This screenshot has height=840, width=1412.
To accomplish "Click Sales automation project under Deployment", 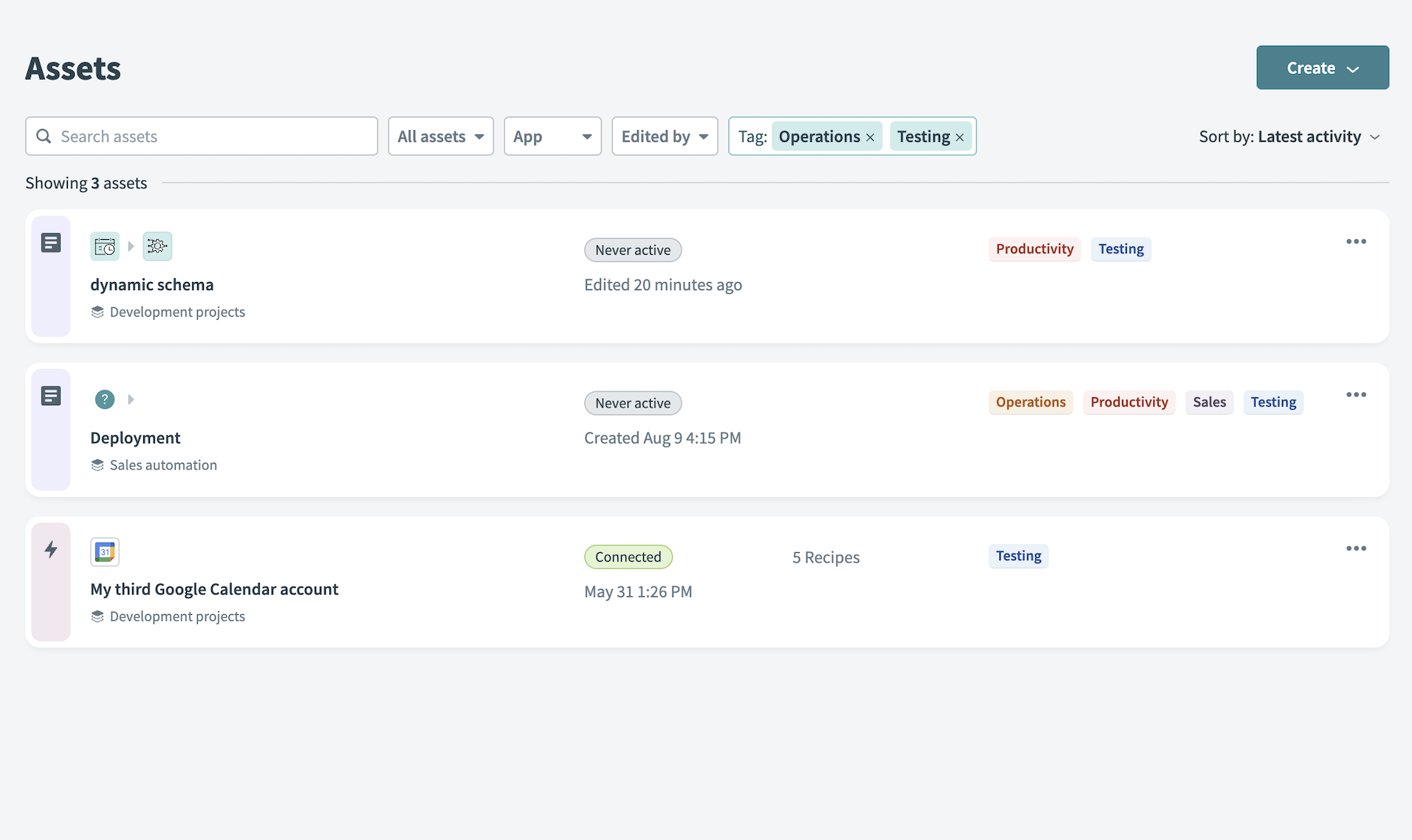I will pos(163,465).
